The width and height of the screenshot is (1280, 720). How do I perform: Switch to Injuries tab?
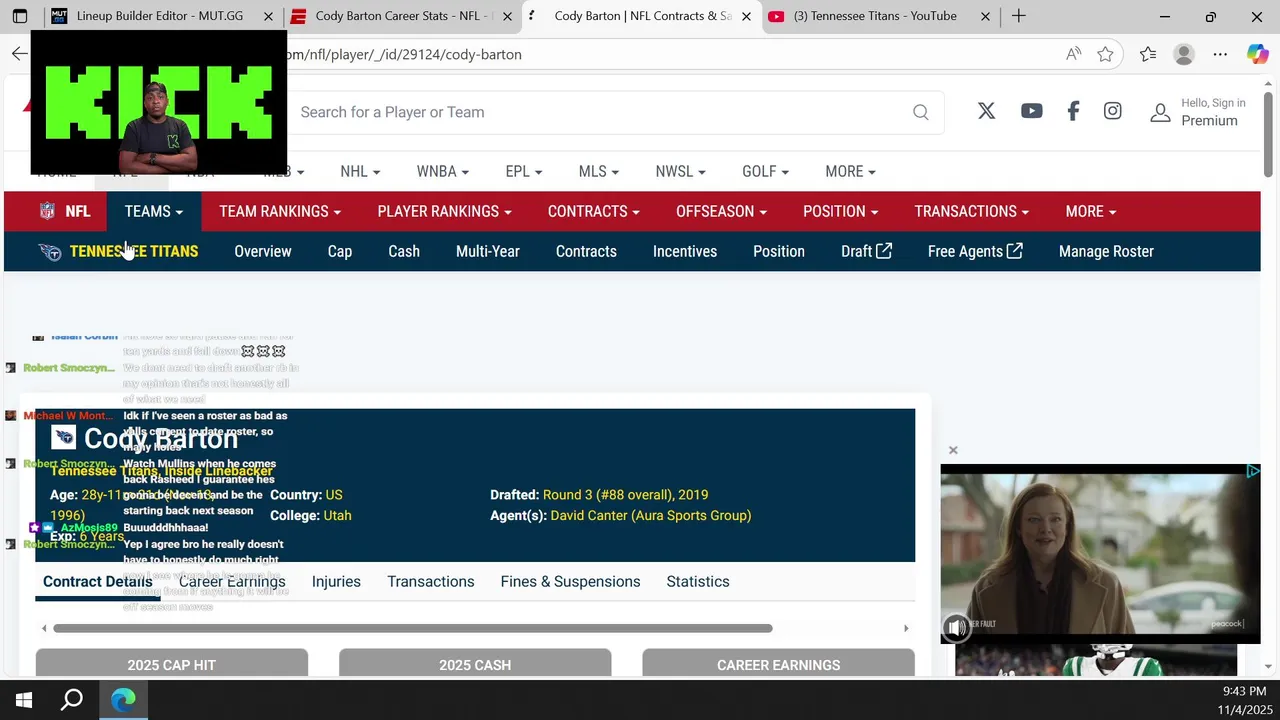[336, 581]
